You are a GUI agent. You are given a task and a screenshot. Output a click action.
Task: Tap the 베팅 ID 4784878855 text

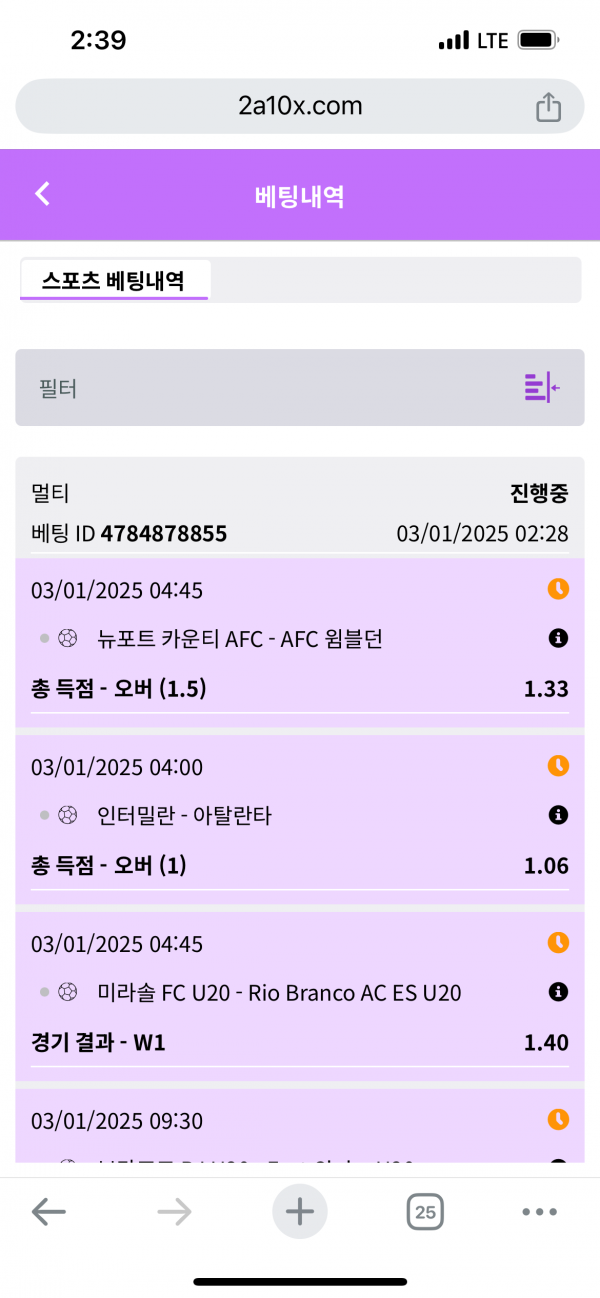click(130, 534)
